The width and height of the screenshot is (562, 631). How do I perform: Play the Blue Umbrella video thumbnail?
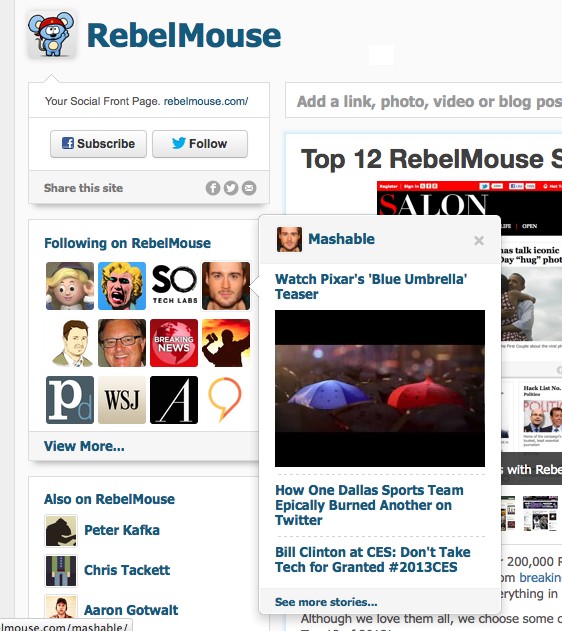[x=380, y=388]
